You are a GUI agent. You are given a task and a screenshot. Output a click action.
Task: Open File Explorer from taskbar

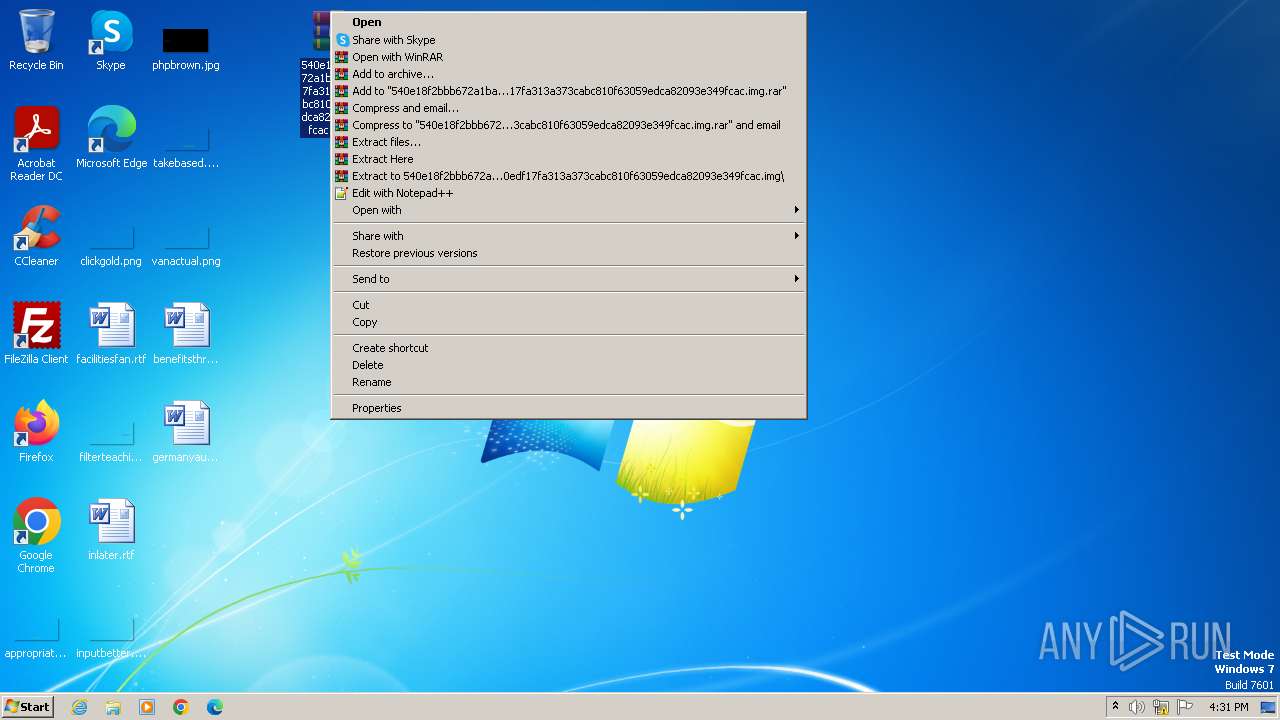tap(113, 707)
